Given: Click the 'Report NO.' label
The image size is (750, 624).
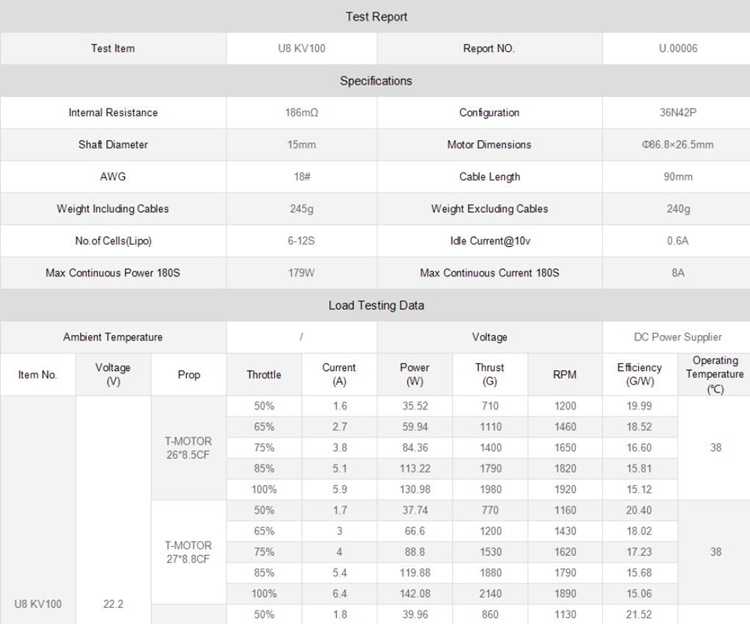Looking at the screenshot, I should click(489, 48).
